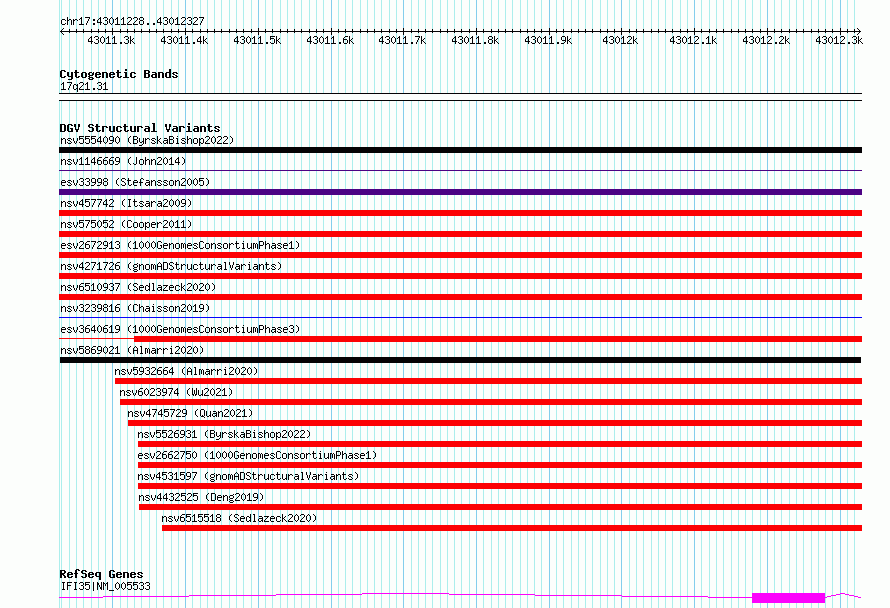The image size is (890, 608).
Task: Click the 43011.3k ruler tick label
Action: [x=111, y=40]
